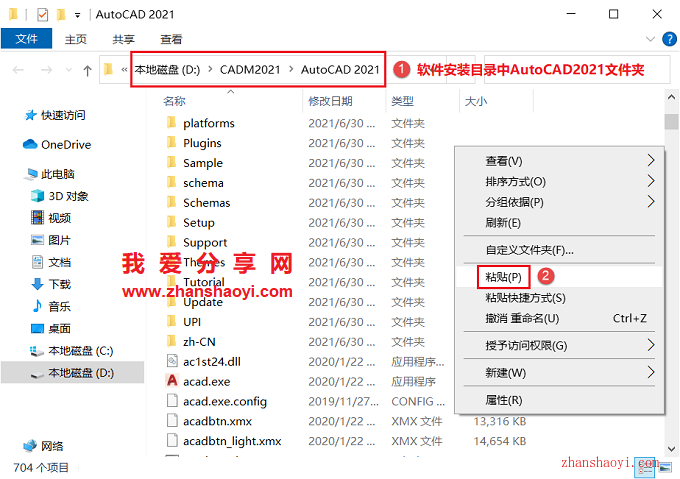The height and width of the screenshot is (479, 680).
Task: Choose 撤消 重命名(U) from context menu
Action: coord(559,319)
